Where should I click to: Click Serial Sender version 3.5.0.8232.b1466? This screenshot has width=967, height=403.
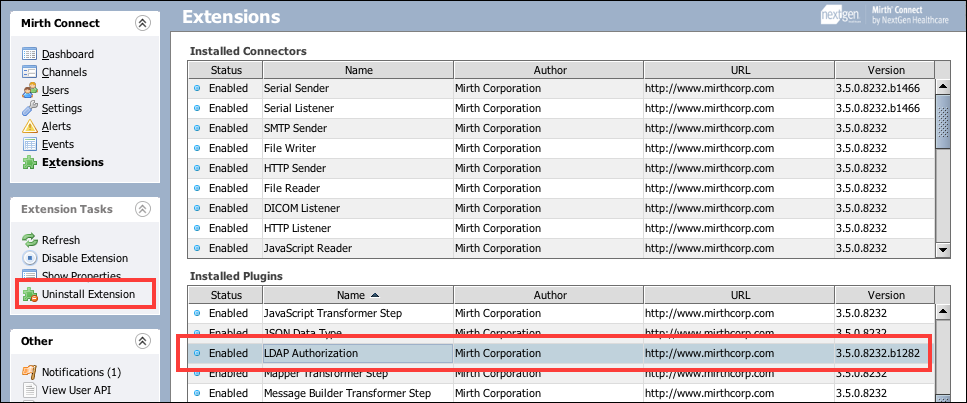(878, 88)
